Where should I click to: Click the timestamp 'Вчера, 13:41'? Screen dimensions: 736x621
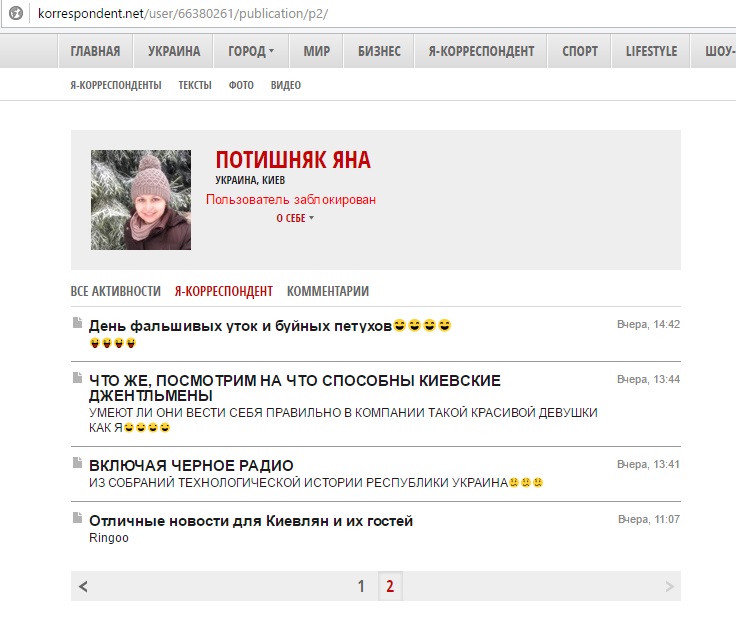pos(648,464)
